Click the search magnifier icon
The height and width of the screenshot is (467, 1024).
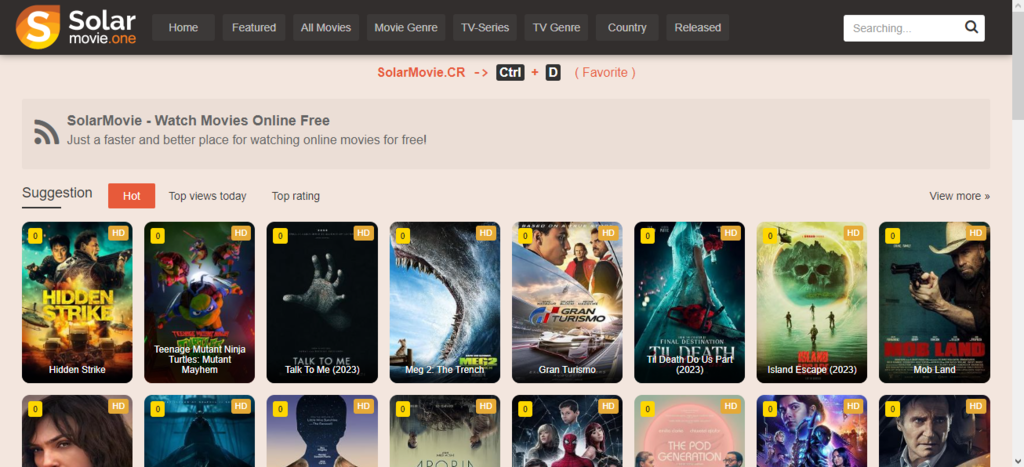[x=971, y=27]
